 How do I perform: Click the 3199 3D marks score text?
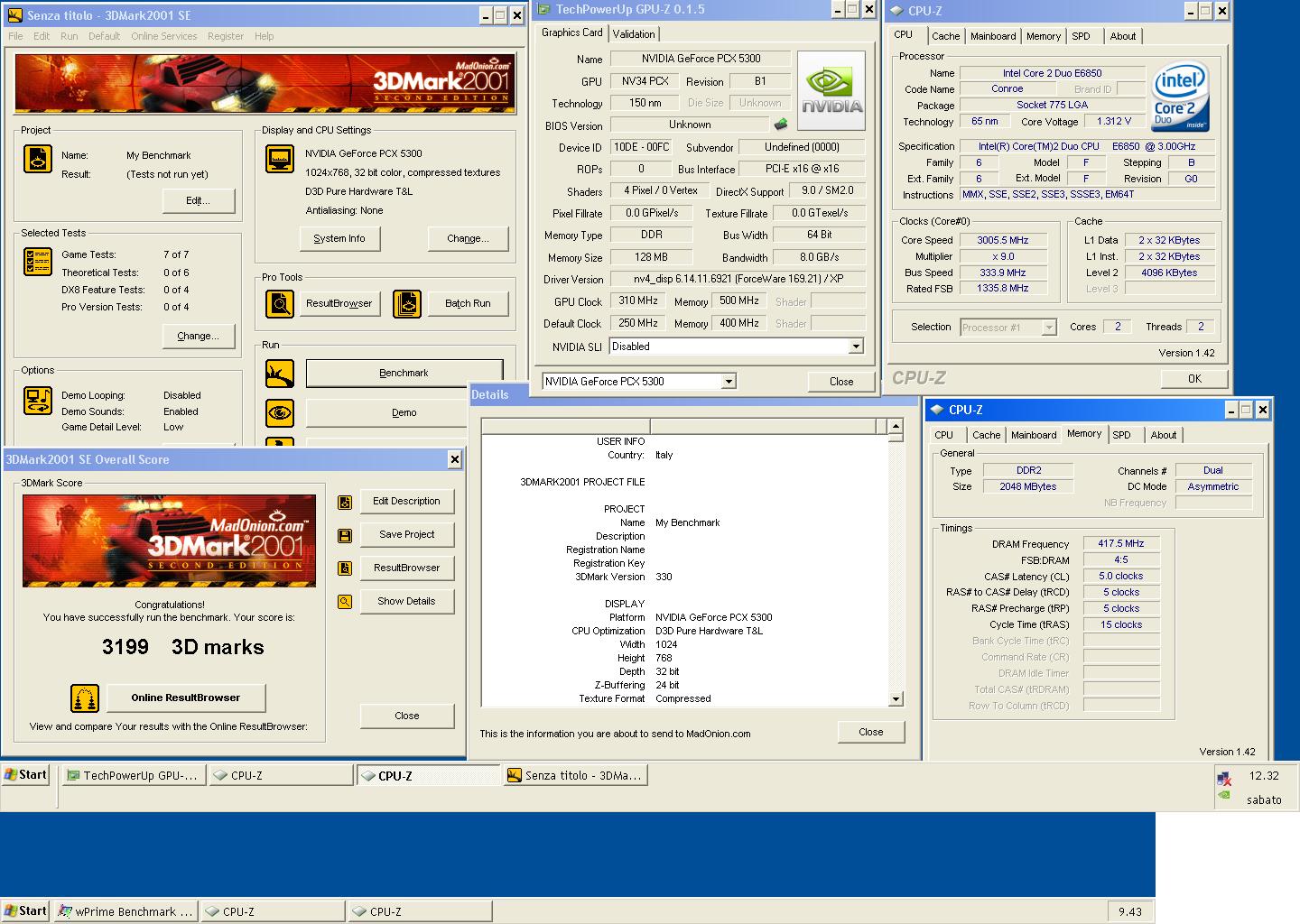[x=183, y=647]
